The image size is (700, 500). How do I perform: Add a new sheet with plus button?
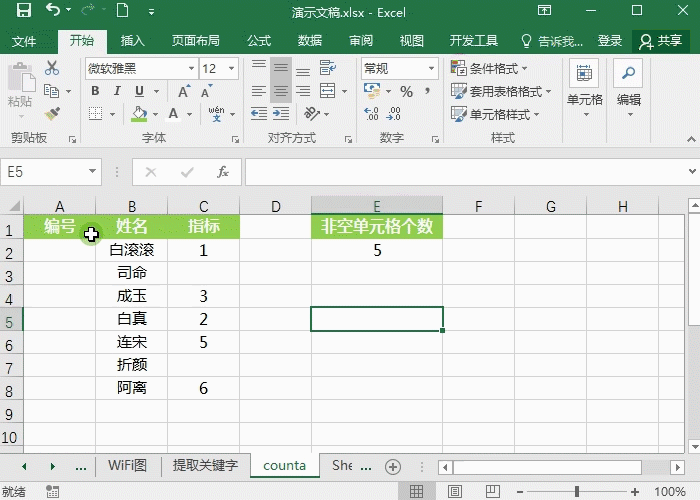393,467
